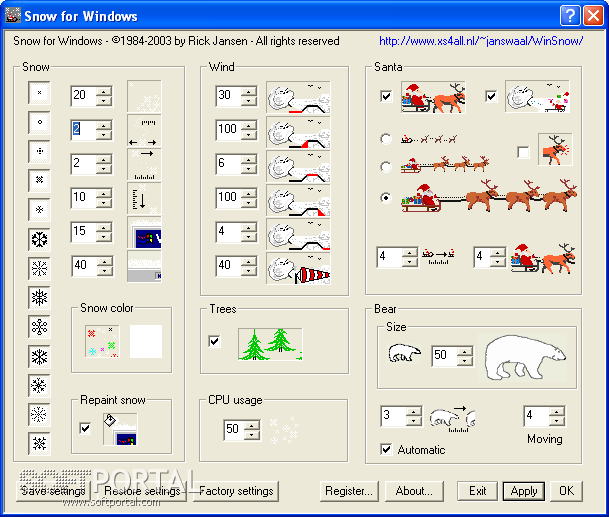Screen dimensions: 609x517
Task: Uncheck the Automatic bear checkbox
Action: [386, 449]
